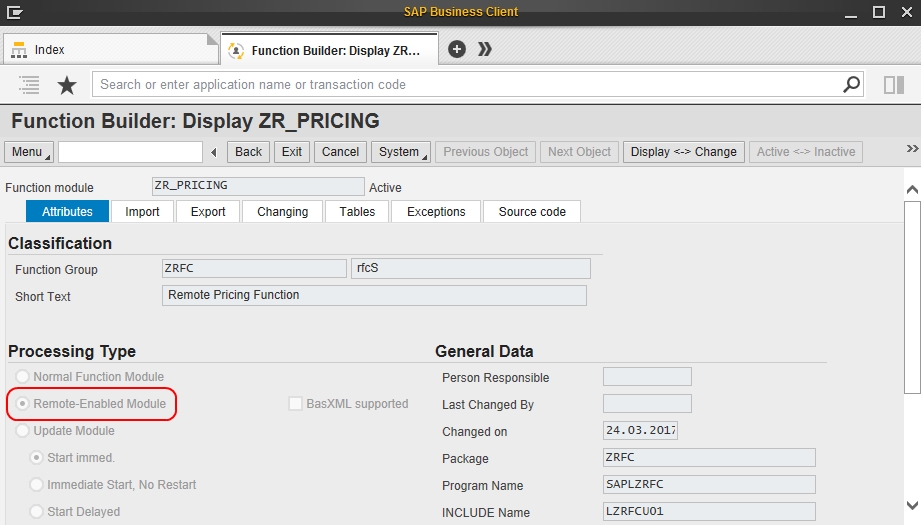Image resolution: width=921 pixels, height=525 pixels.
Task: Toggle the side panel icon
Action: pyautogui.click(x=894, y=85)
